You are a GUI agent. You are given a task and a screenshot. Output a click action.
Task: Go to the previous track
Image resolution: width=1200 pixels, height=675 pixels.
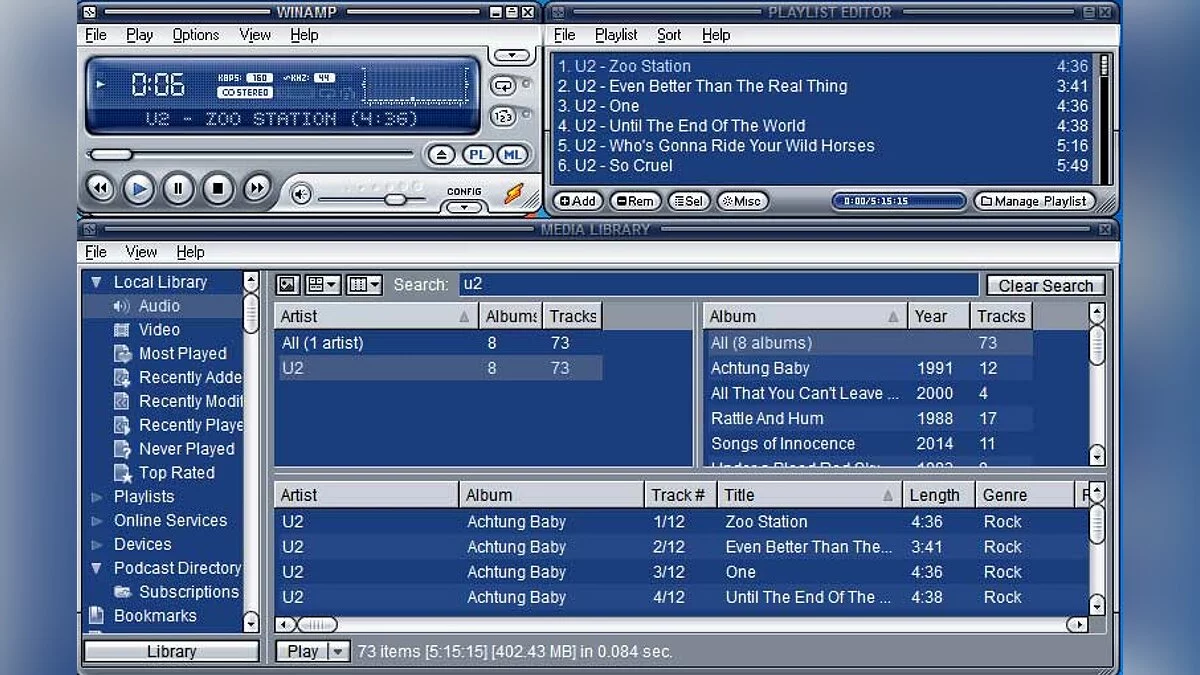[100, 188]
